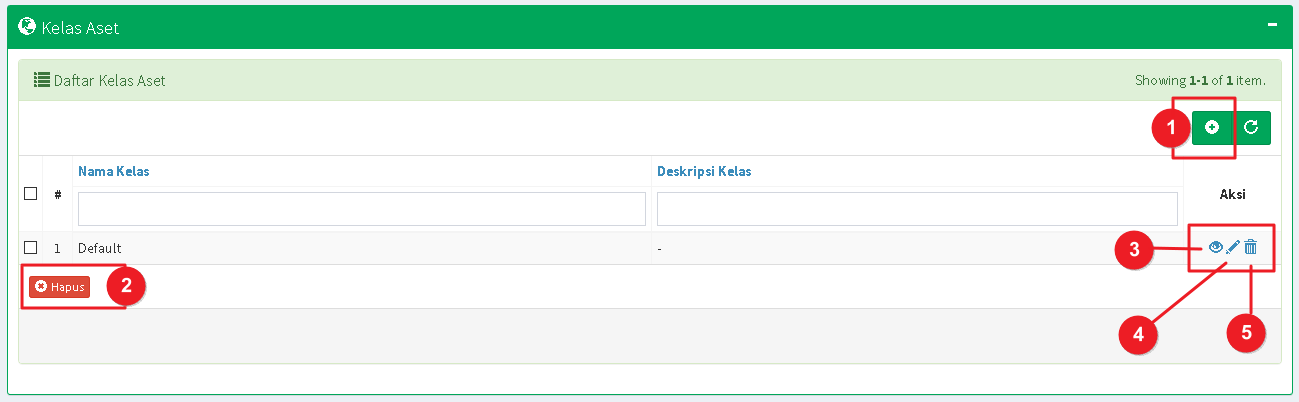Refresh the asset class list
This screenshot has width=1299, height=402.
tap(1251, 127)
